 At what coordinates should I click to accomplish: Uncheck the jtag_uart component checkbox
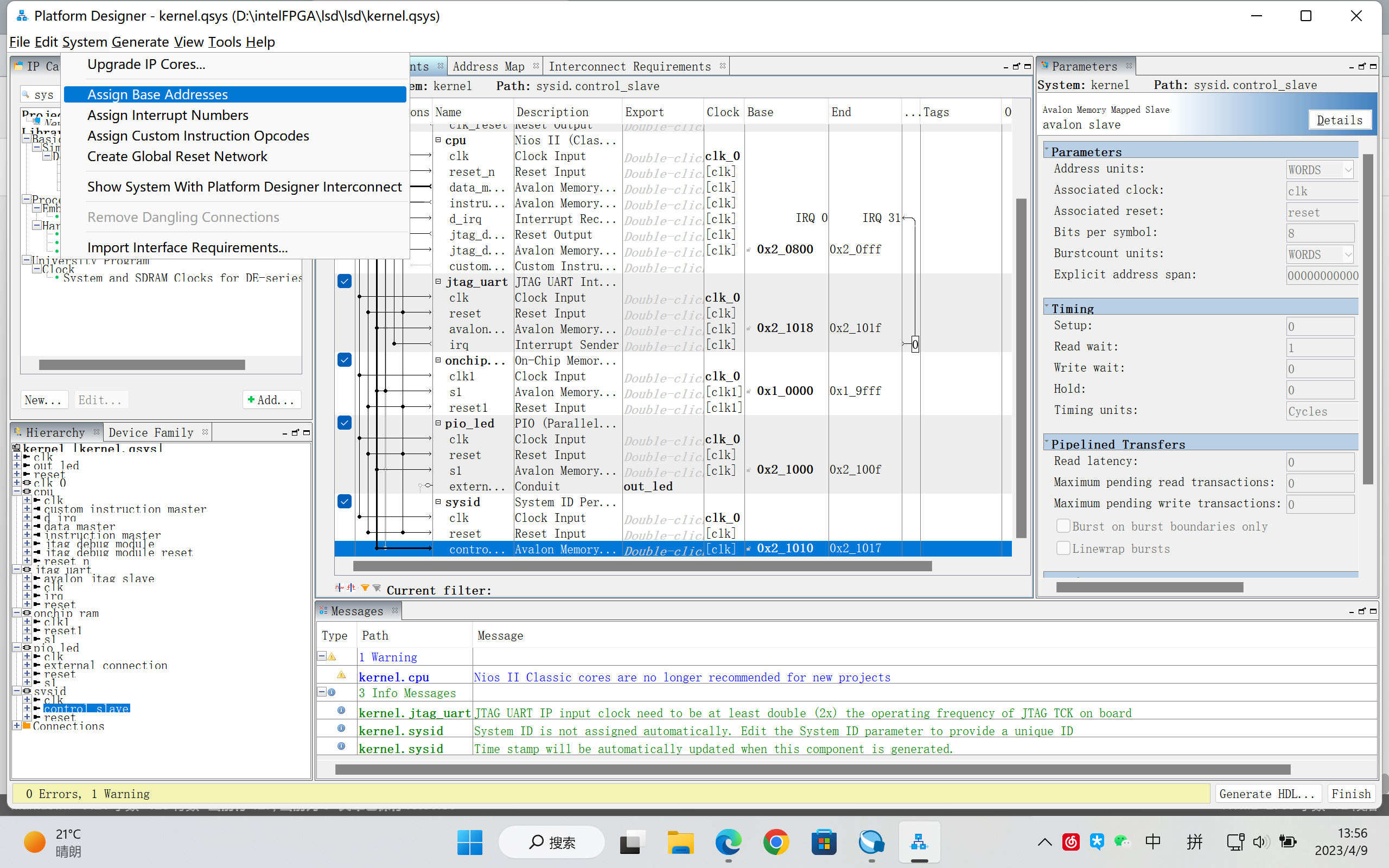point(345,282)
